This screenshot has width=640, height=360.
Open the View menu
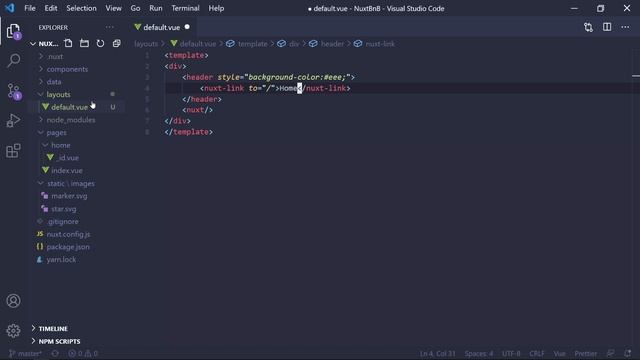113,8
